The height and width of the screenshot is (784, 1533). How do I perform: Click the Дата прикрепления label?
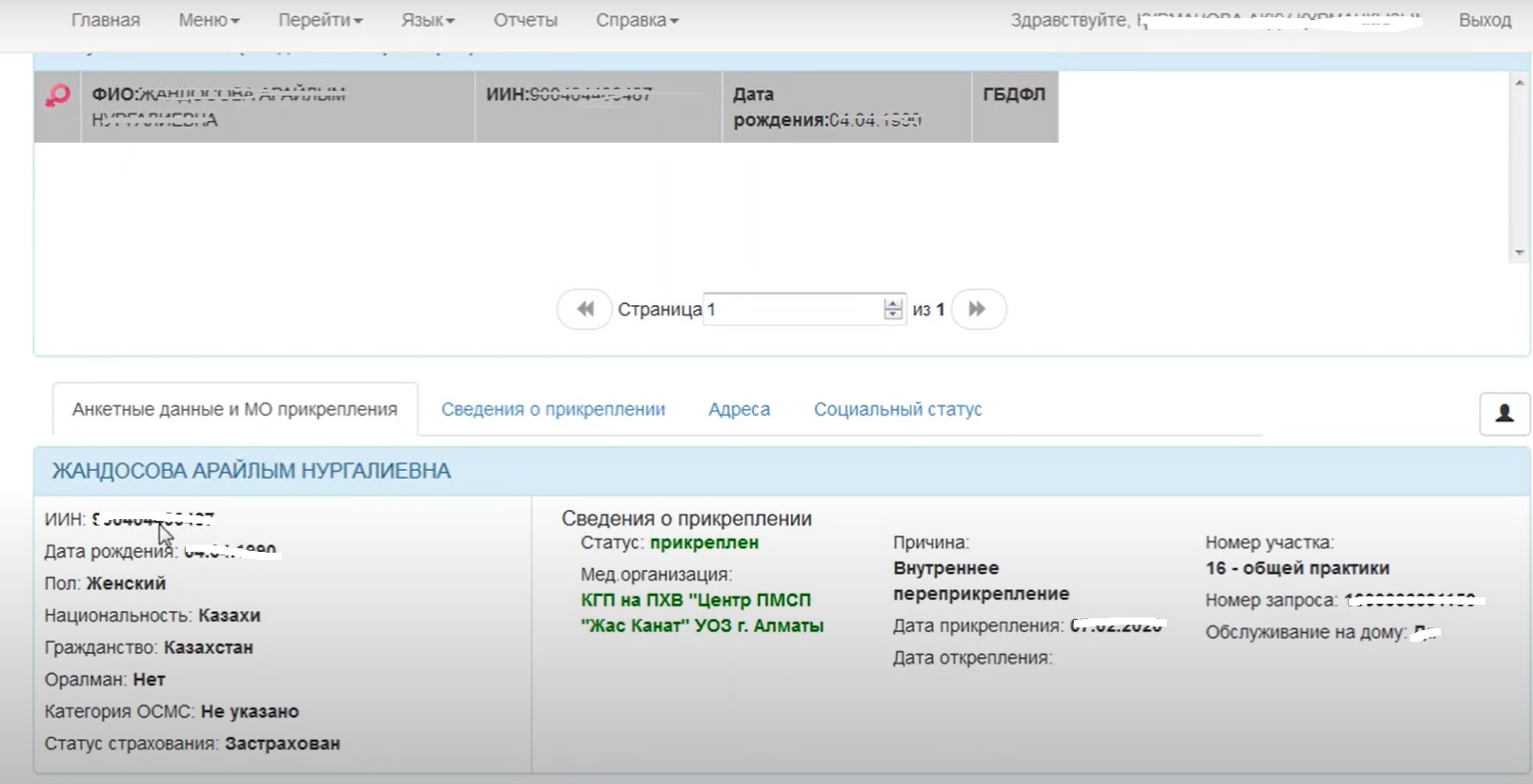(978, 626)
